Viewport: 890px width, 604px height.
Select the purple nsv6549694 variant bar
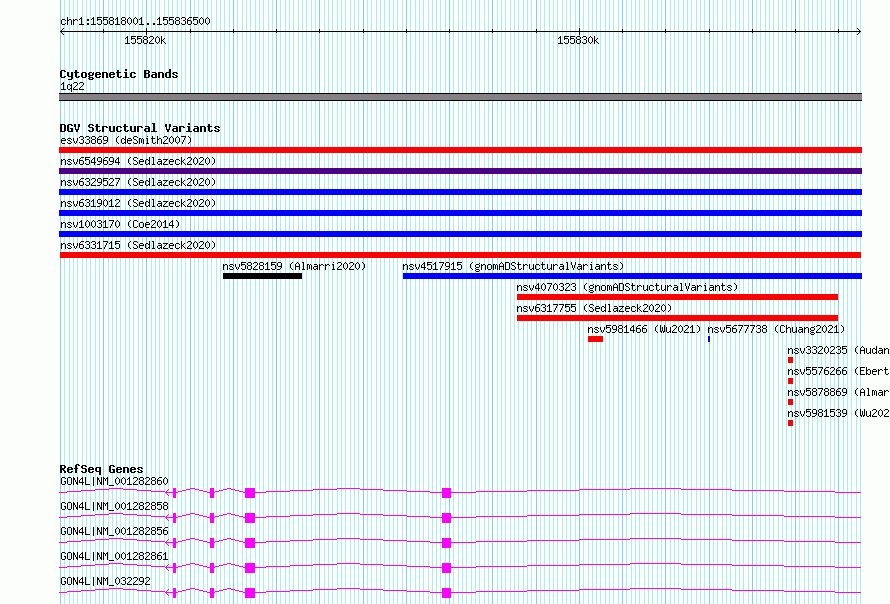point(460,171)
